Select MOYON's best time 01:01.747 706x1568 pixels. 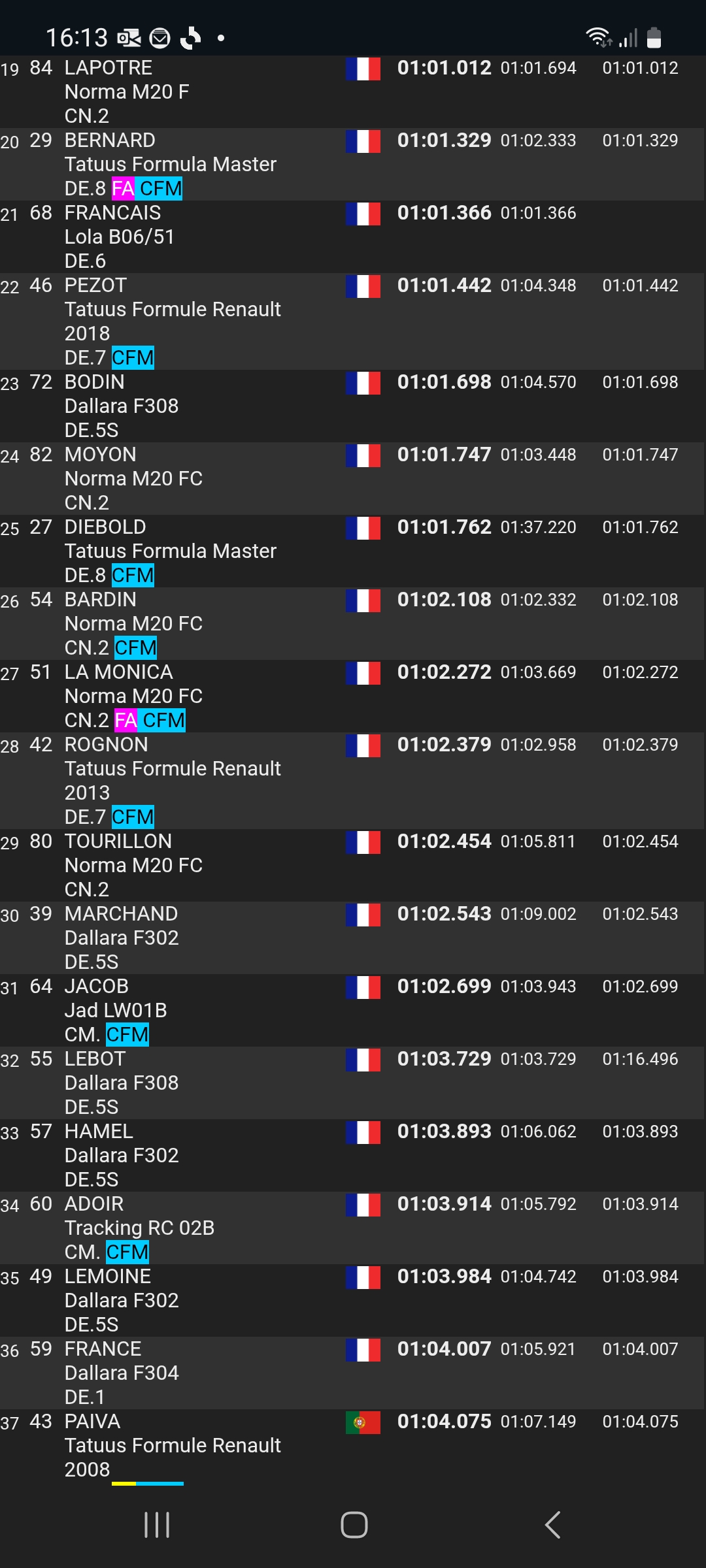coord(444,455)
